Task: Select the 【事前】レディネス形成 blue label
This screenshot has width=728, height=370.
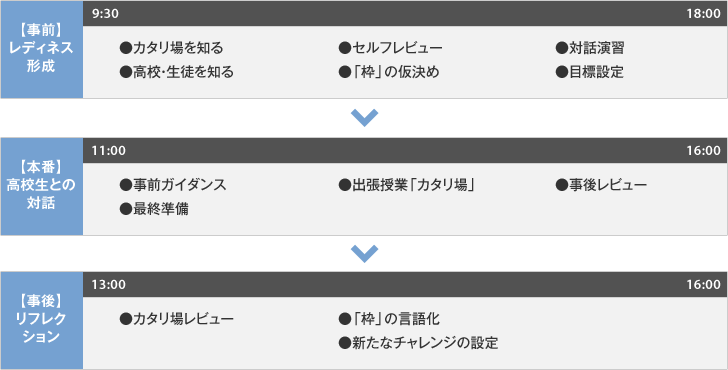Action: pyautogui.click(x=41, y=49)
